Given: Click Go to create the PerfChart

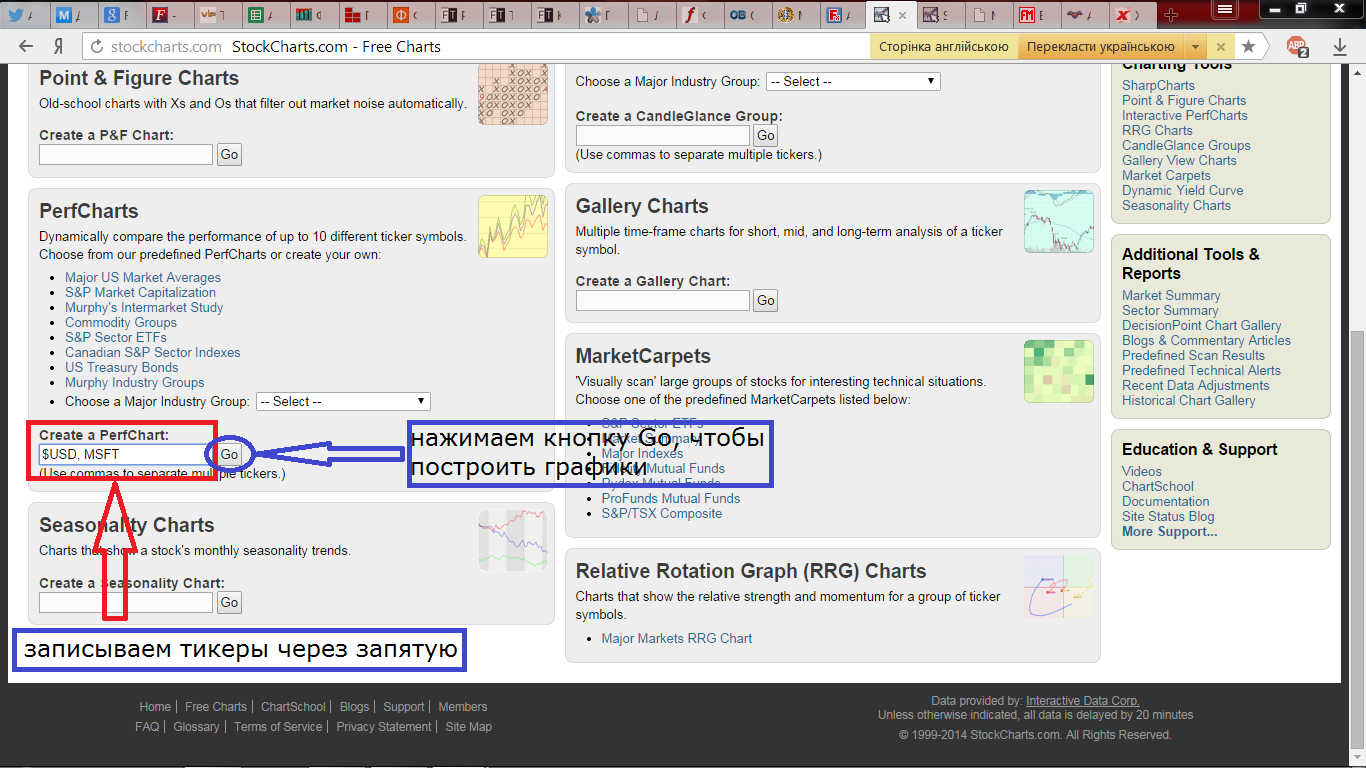Looking at the screenshot, I should coord(230,454).
